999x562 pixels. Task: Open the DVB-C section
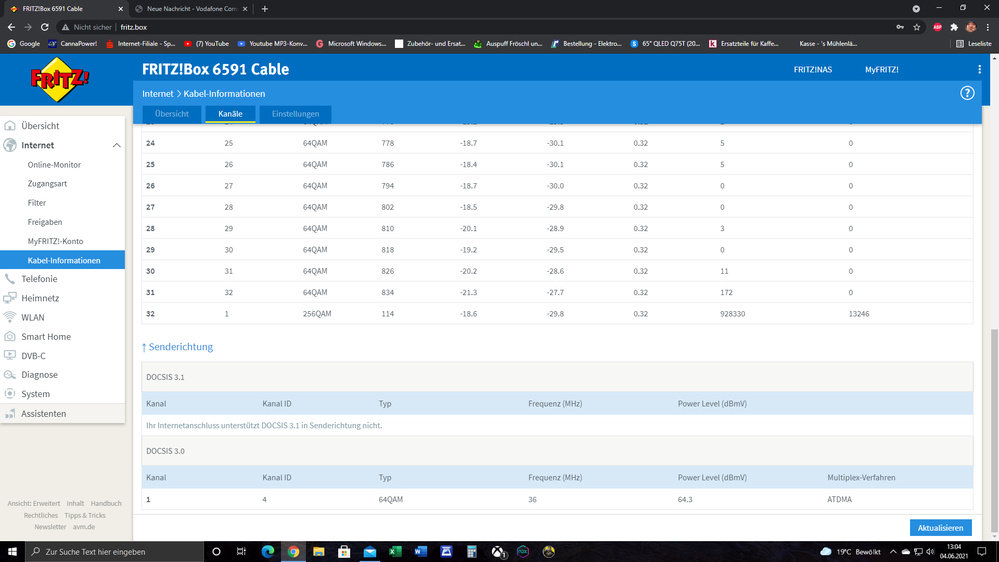click(33, 356)
